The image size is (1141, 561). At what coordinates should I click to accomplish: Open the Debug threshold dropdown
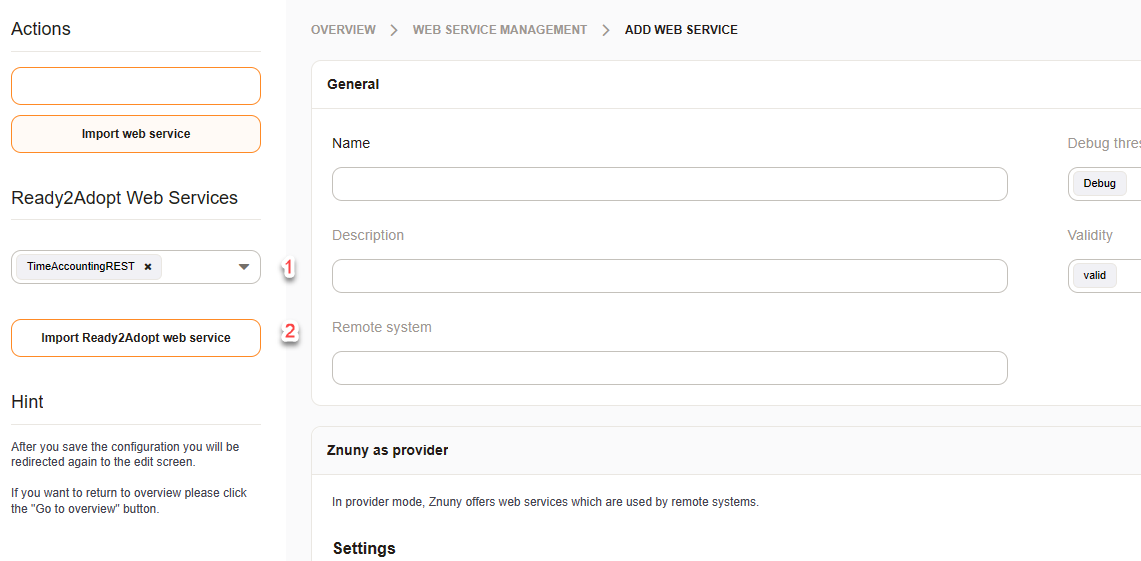point(1104,184)
